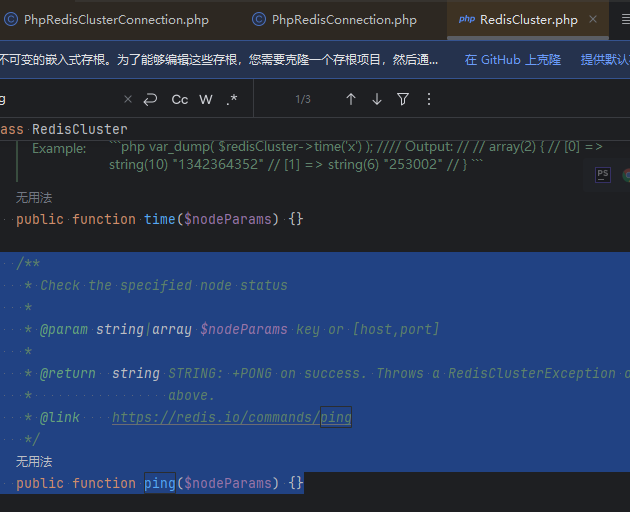Go to next search occurrence
Image resolution: width=630 pixels, height=512 pixels.
point(377,99)
